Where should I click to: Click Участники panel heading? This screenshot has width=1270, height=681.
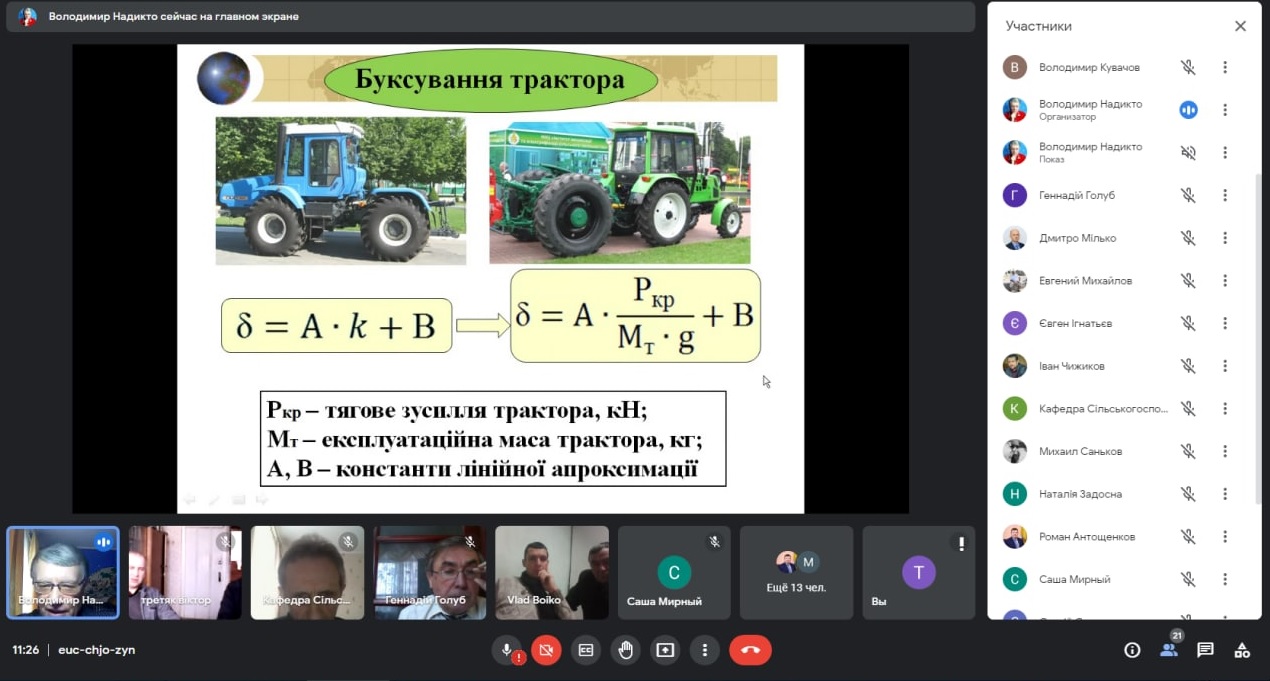[x=1039, y=27]
